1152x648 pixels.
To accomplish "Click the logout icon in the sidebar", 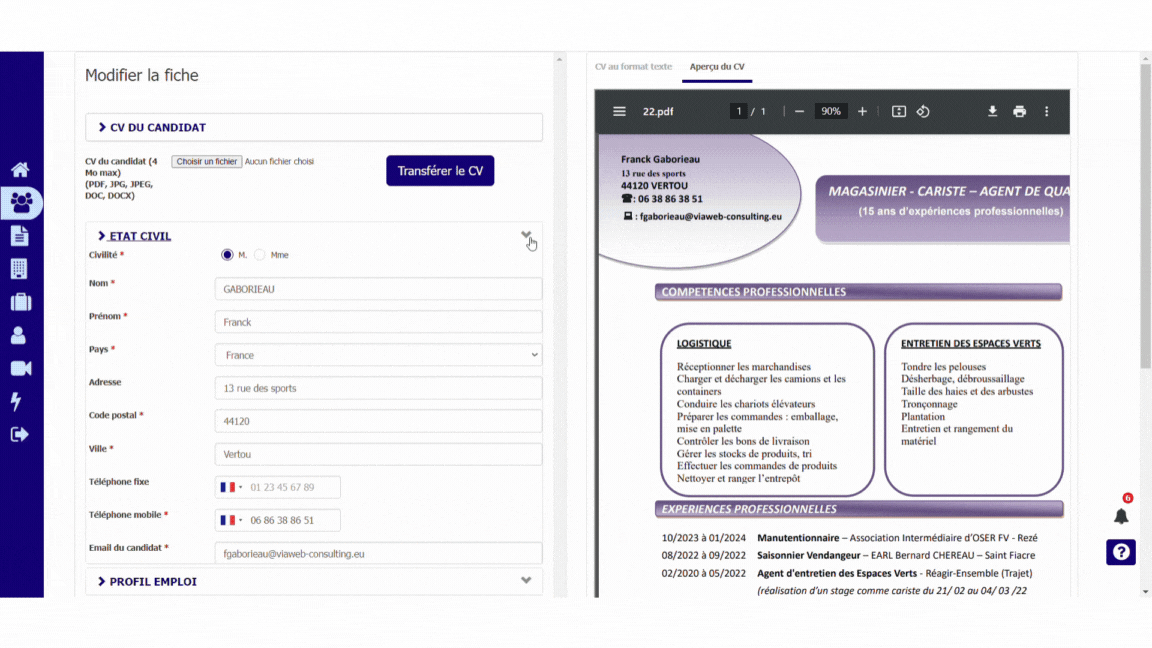I will (20, 434).
